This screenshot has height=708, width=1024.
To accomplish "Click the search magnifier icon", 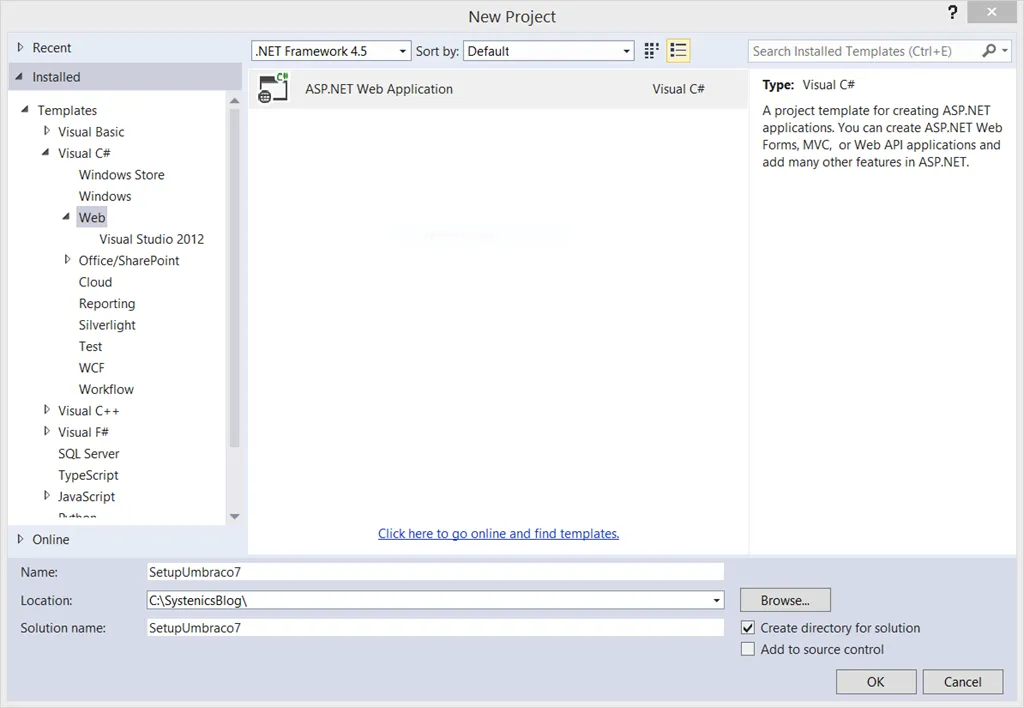I will 989,51.
